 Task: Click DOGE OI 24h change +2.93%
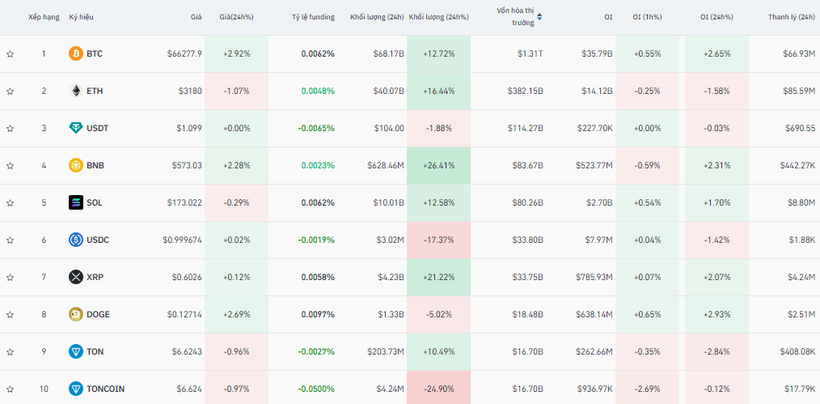click(716, 315)
